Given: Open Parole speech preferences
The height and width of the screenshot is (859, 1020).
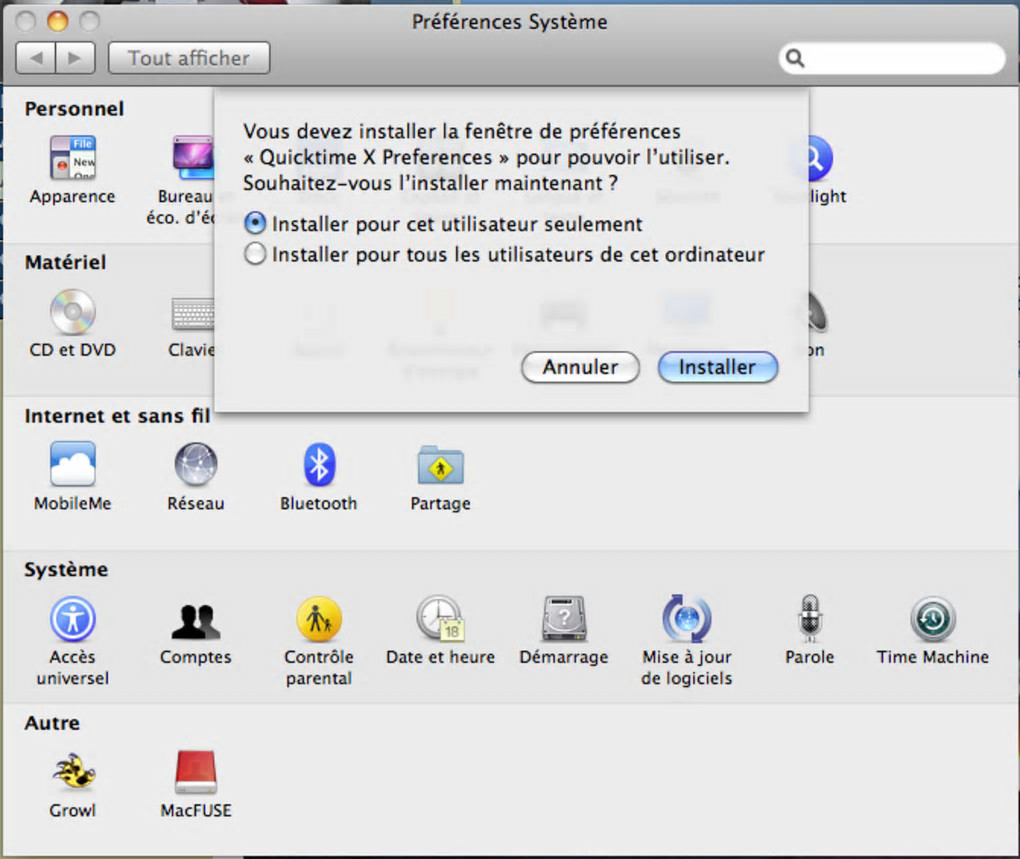Looking at the screenshot, I should point(809,618).
